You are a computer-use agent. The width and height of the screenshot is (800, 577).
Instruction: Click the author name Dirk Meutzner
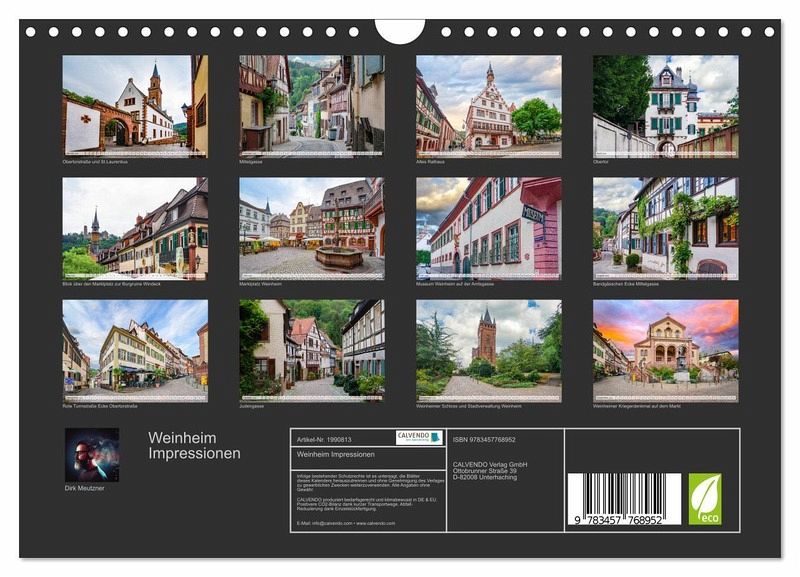(x=84, y=488)
